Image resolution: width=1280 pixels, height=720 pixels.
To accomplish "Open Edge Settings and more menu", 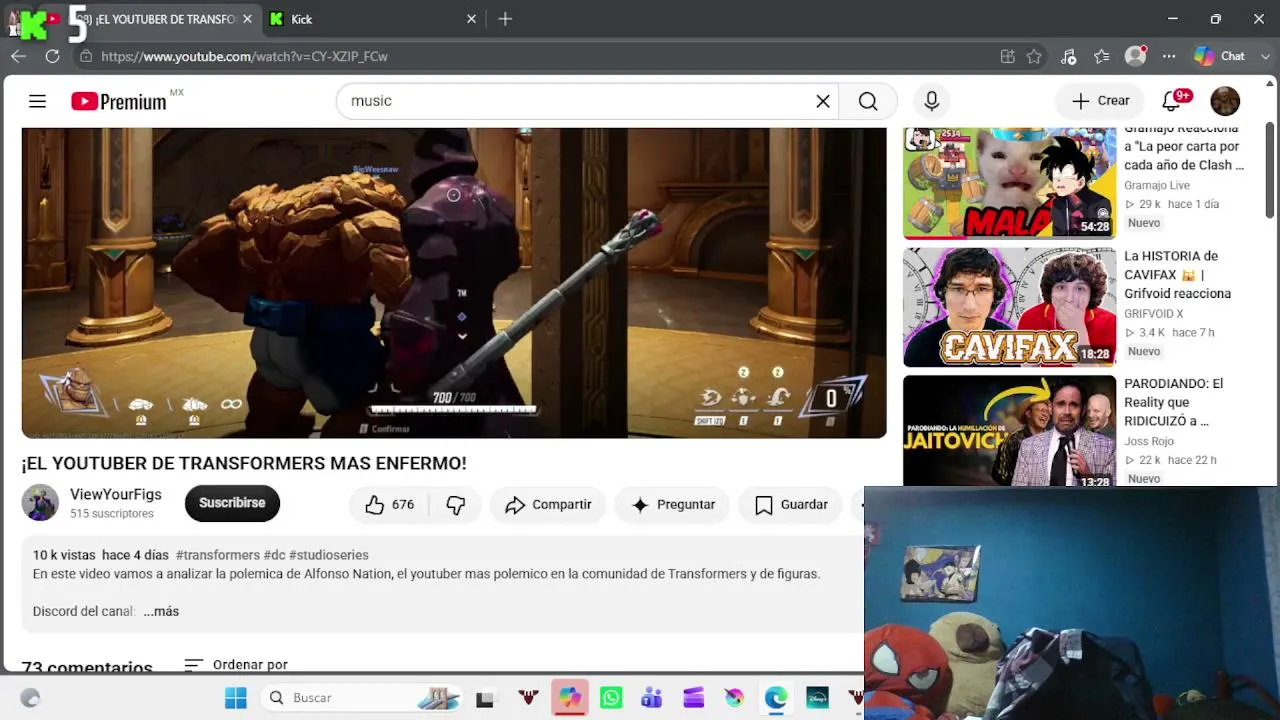I will click(1169, 57).
